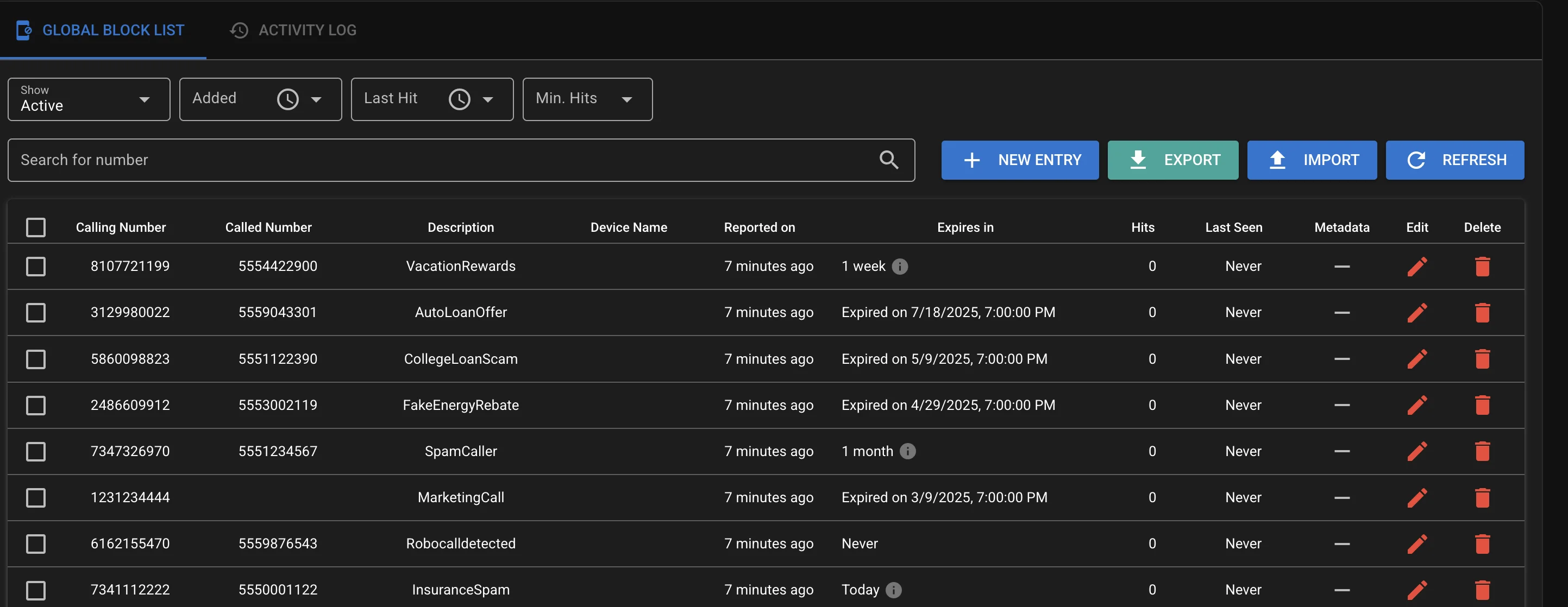Select the called number 5551234567 cell
The width and height of the screenshot is (1568, 607).
click(278, 451)
